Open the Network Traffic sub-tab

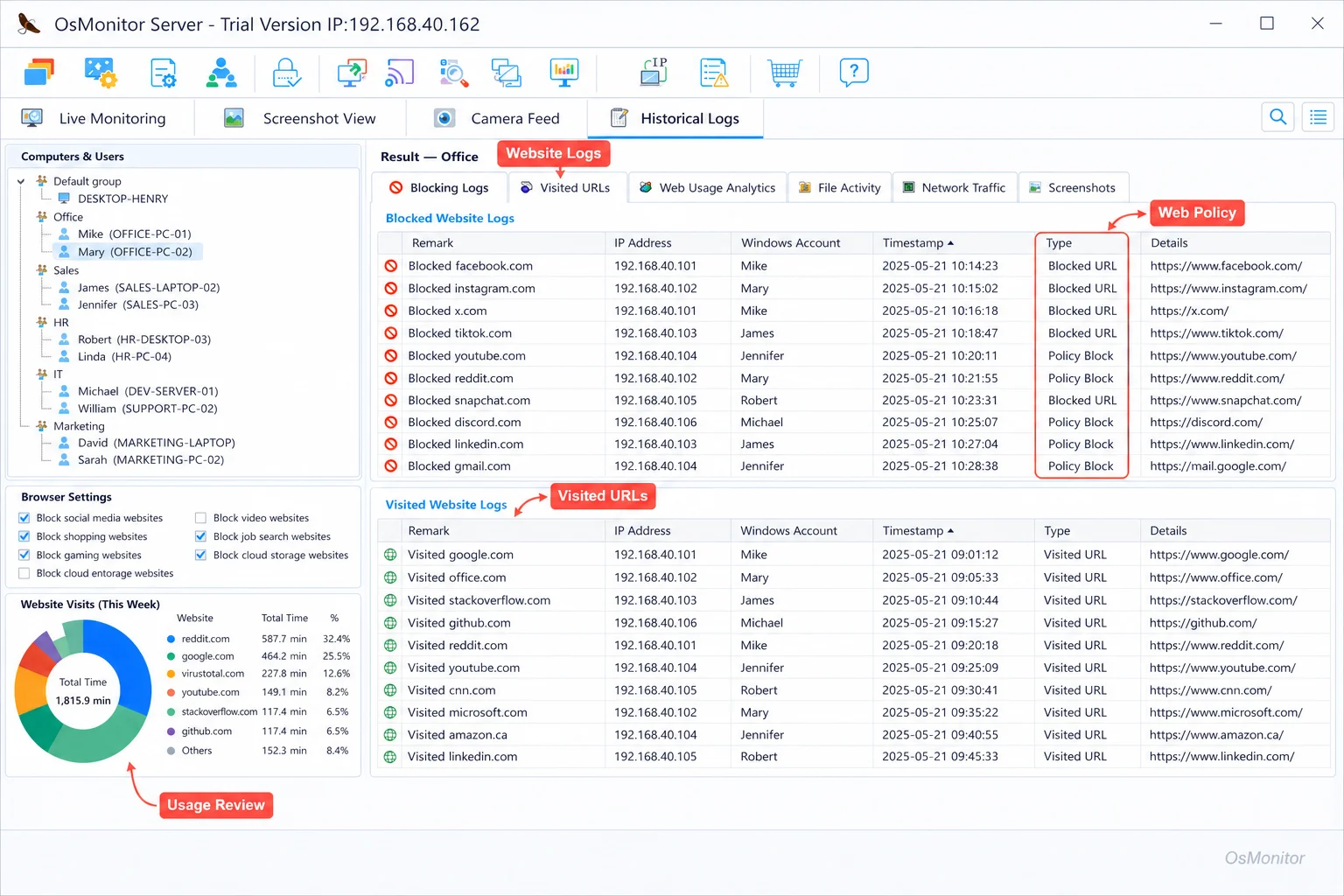point(955,187)
